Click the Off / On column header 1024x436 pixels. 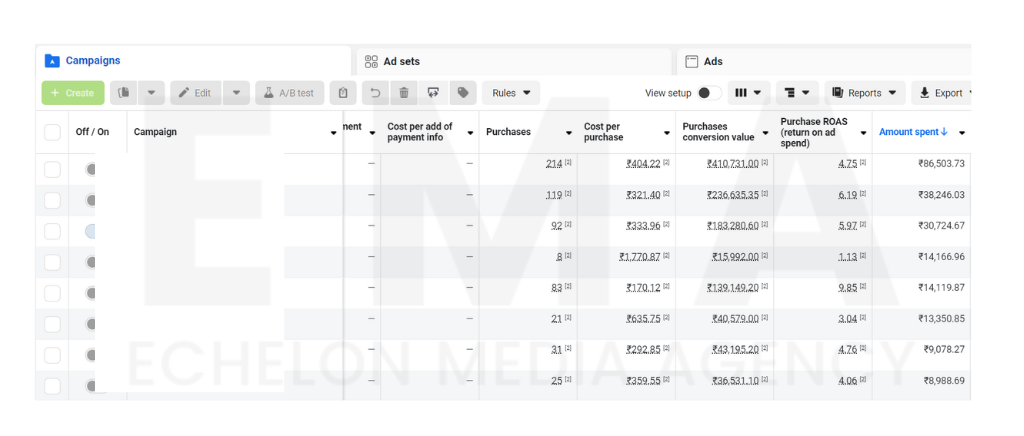coord(92,132)
